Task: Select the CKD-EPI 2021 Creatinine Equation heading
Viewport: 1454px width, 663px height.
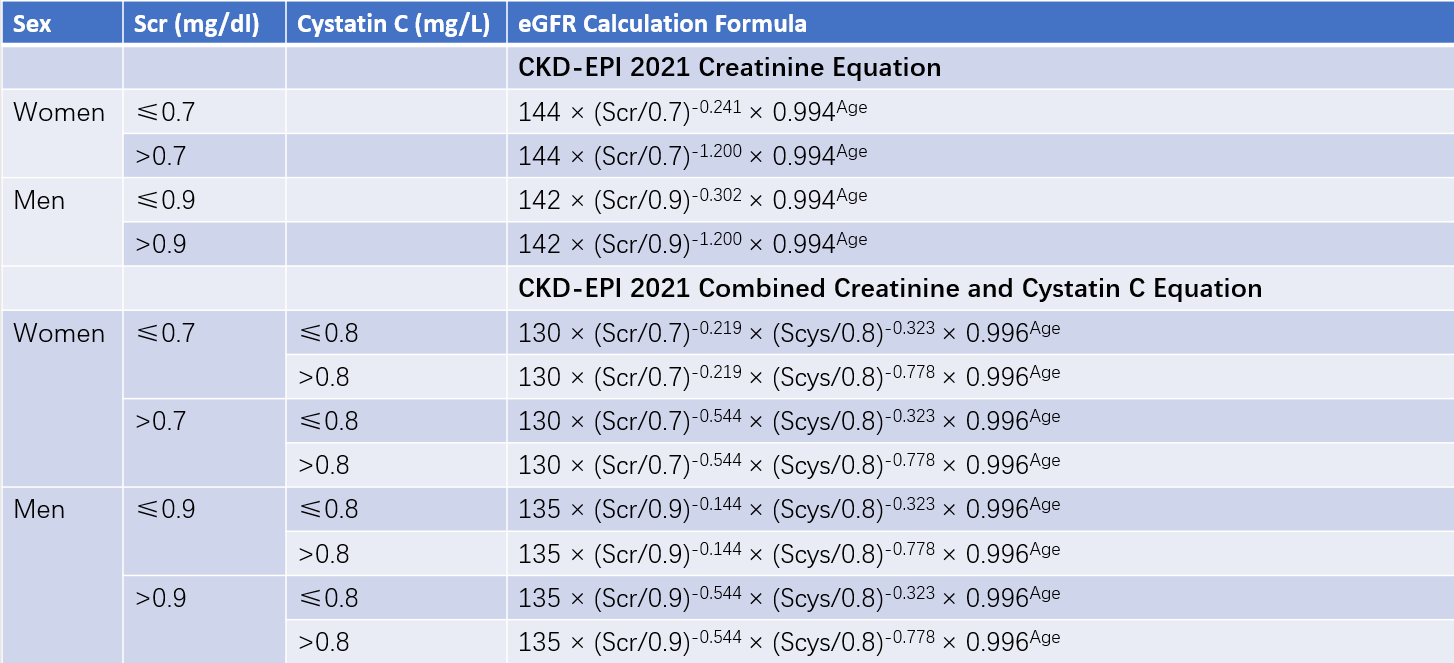Action: 729,68
